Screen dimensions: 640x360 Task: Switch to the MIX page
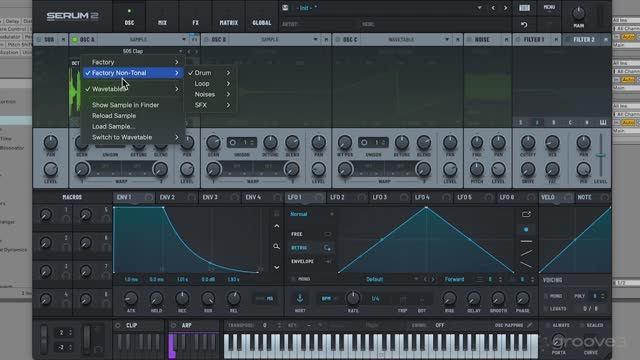162,23
